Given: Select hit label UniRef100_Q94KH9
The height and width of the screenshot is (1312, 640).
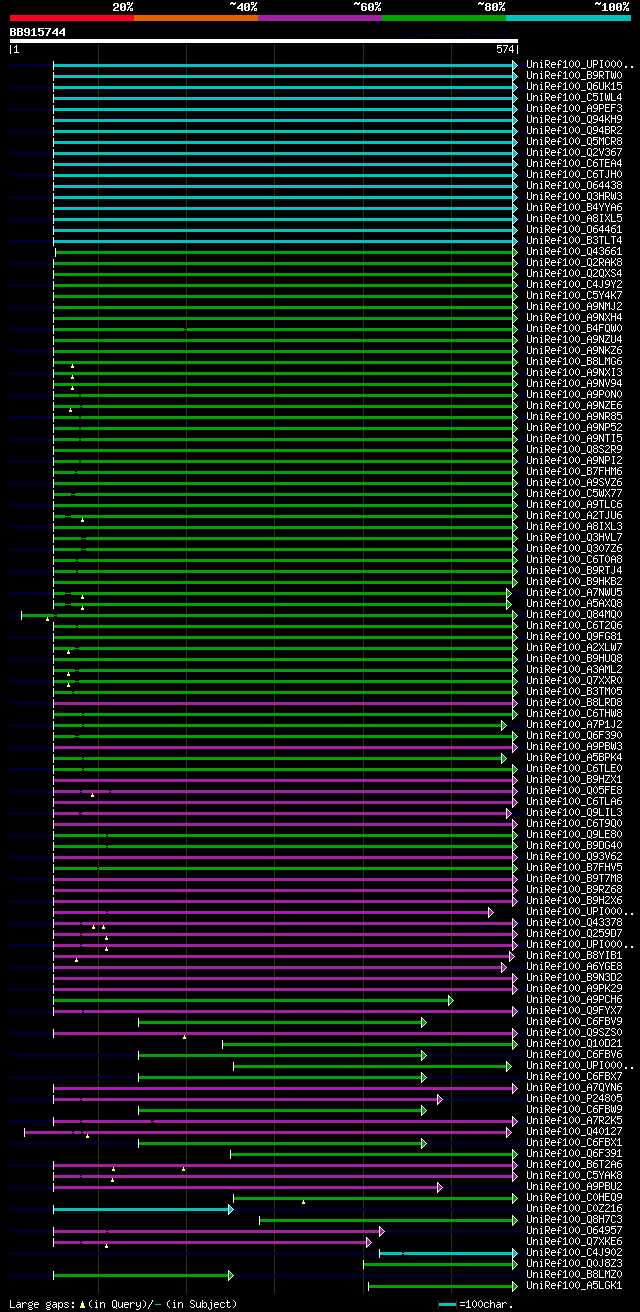Looking at the screenshot, I should (574, 119).
